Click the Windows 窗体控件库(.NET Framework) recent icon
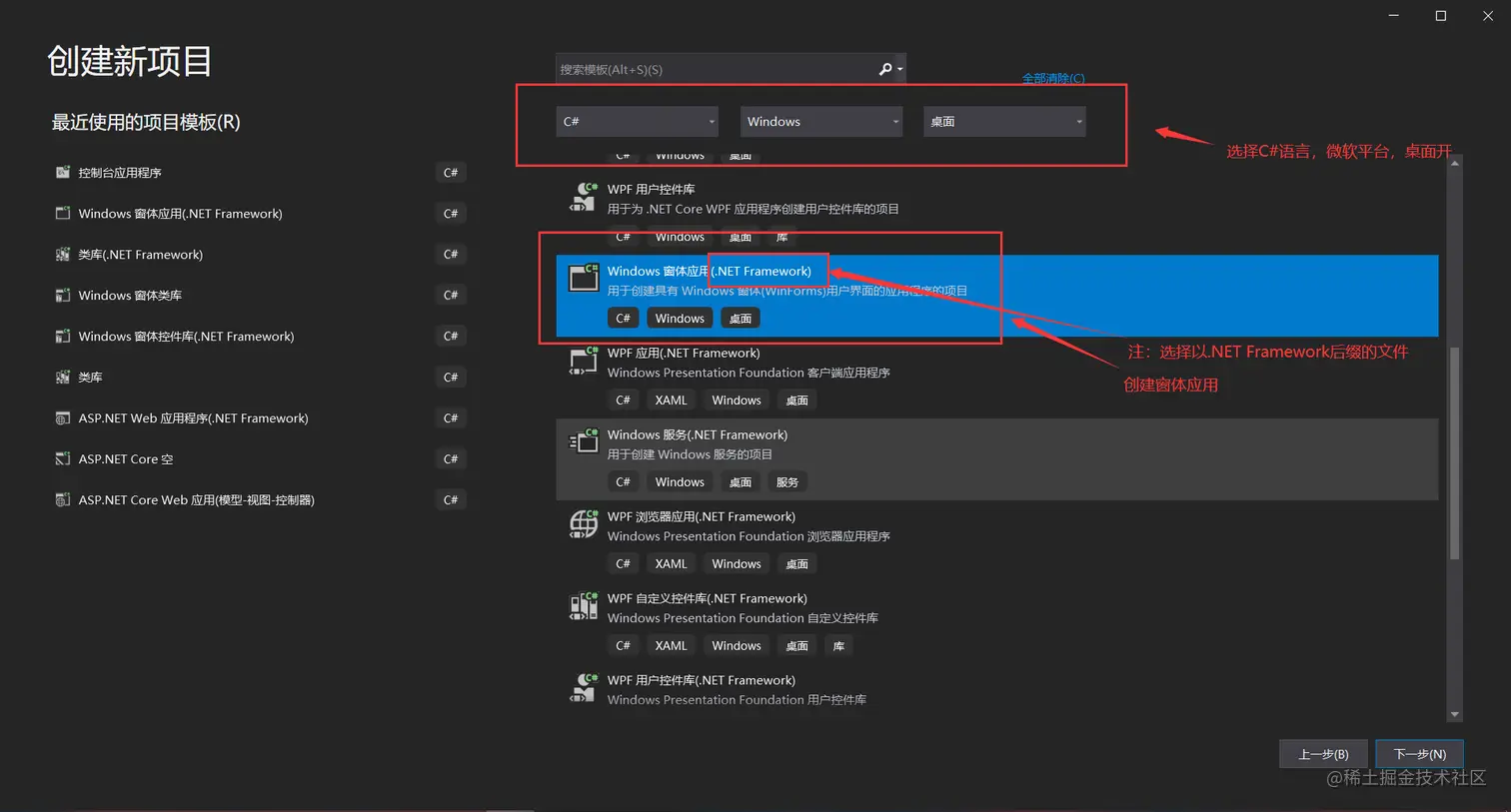This screenshot has width=1511, height=812. coord(63,336)
